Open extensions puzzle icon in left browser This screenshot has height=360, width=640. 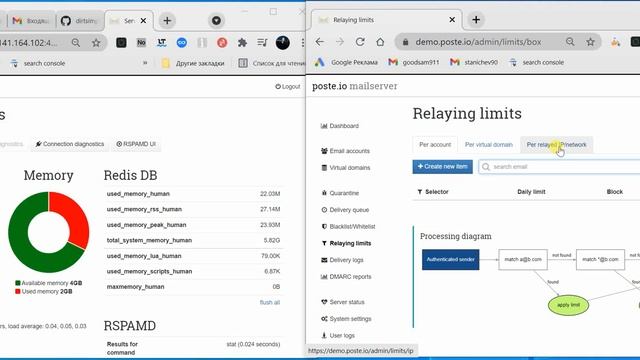(x=242, y=42)
